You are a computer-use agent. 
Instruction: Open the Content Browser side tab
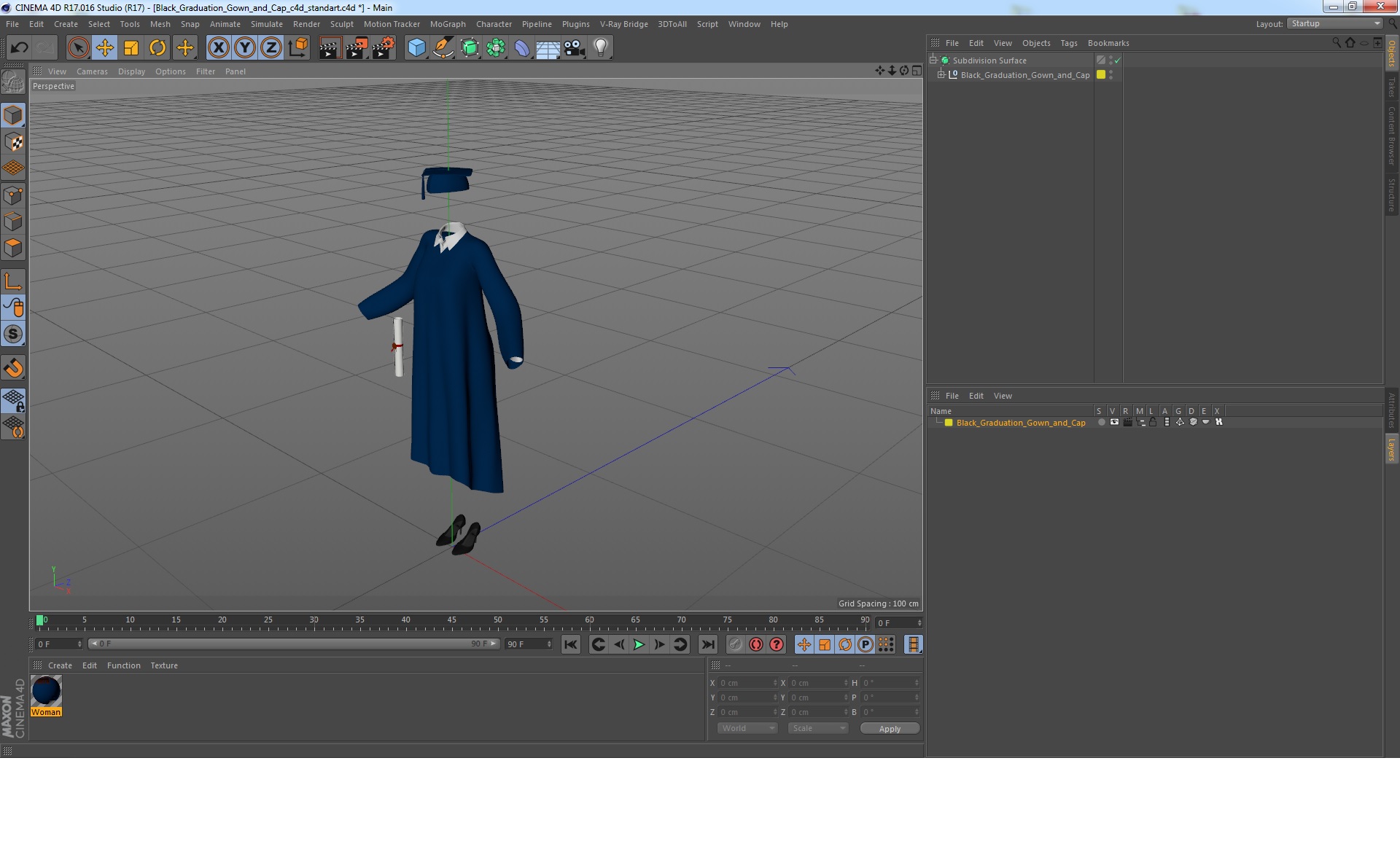(1391, 136)
